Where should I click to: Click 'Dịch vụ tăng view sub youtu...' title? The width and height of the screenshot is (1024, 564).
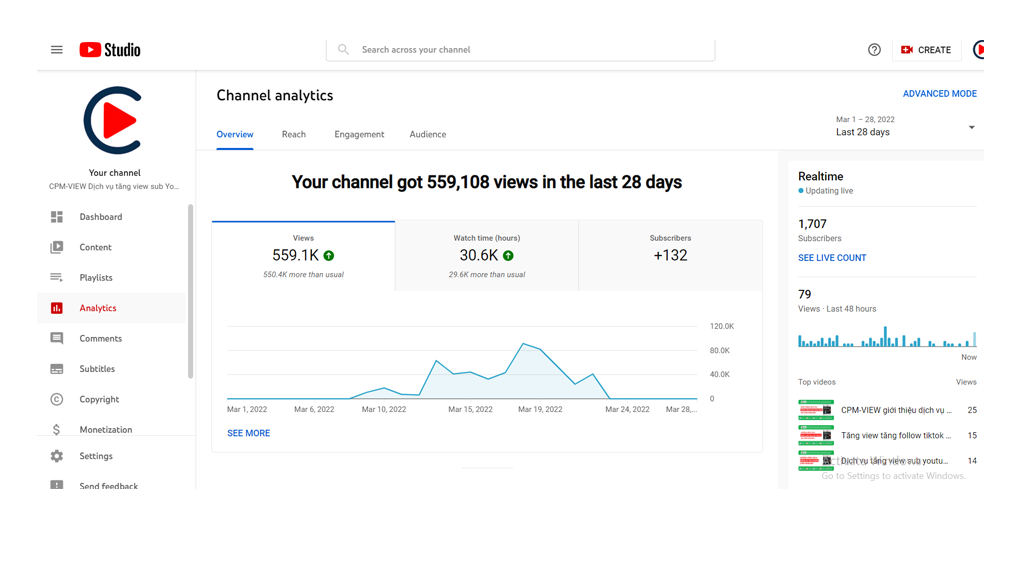pyautogui.click(x=894, y=461)
